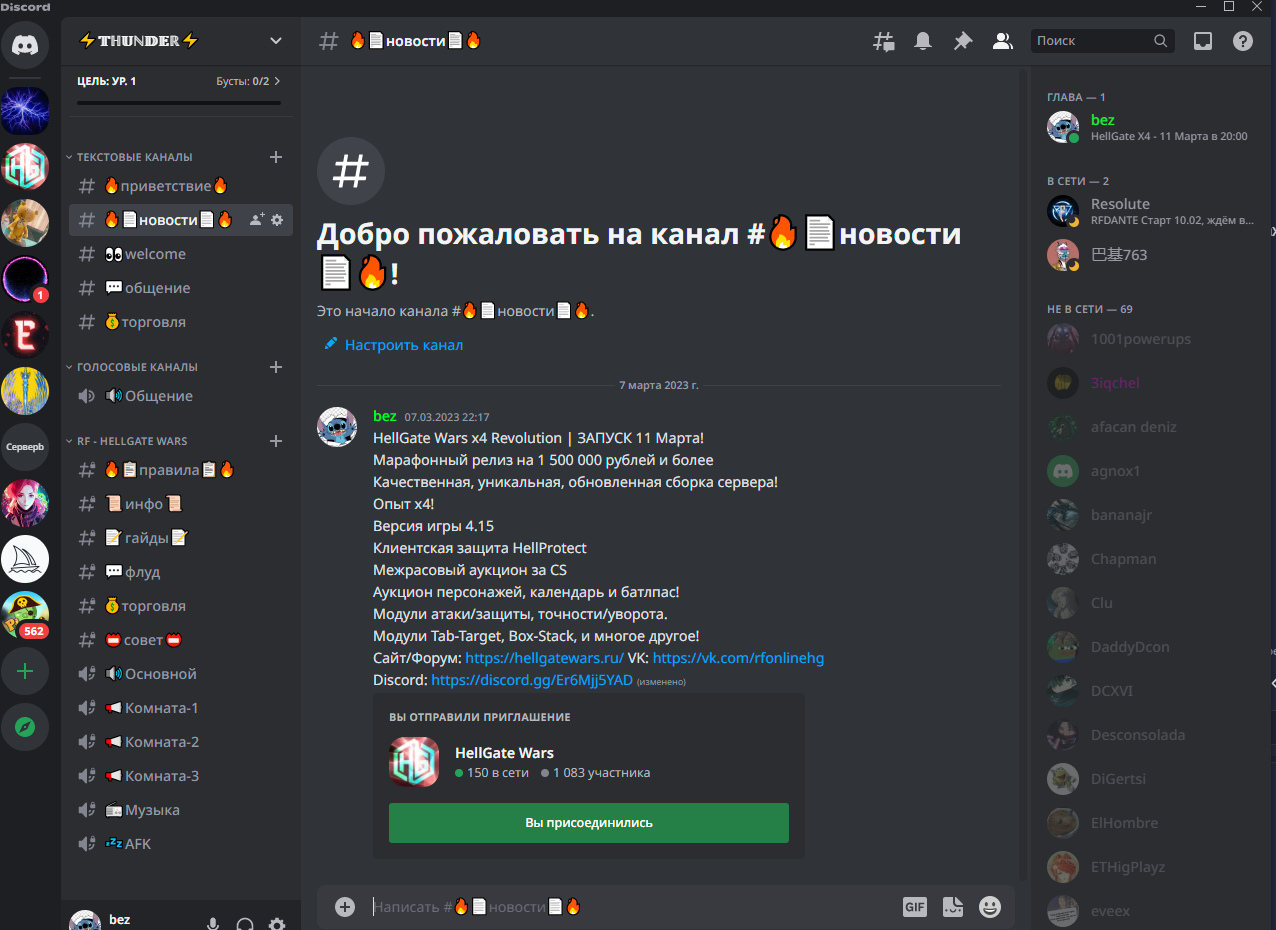
Task: Open the hellgatewars.ru link
Action: point(544,658)
